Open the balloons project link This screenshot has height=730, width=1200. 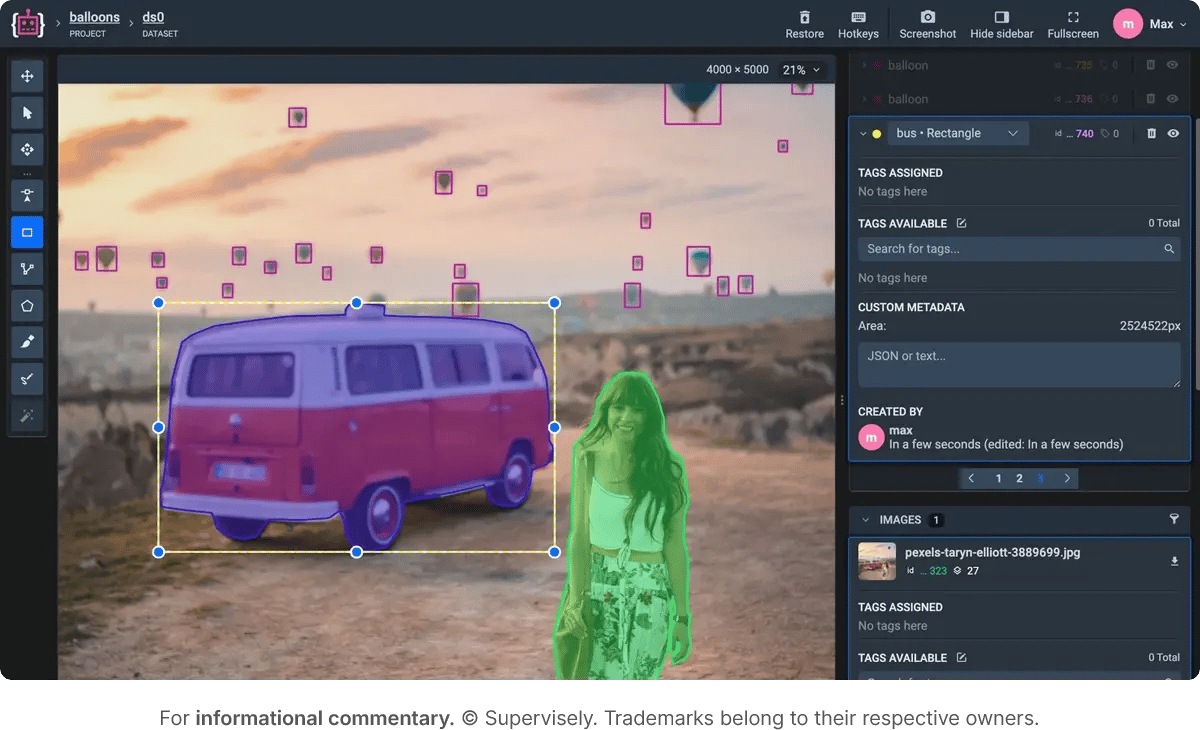point(94,16)
